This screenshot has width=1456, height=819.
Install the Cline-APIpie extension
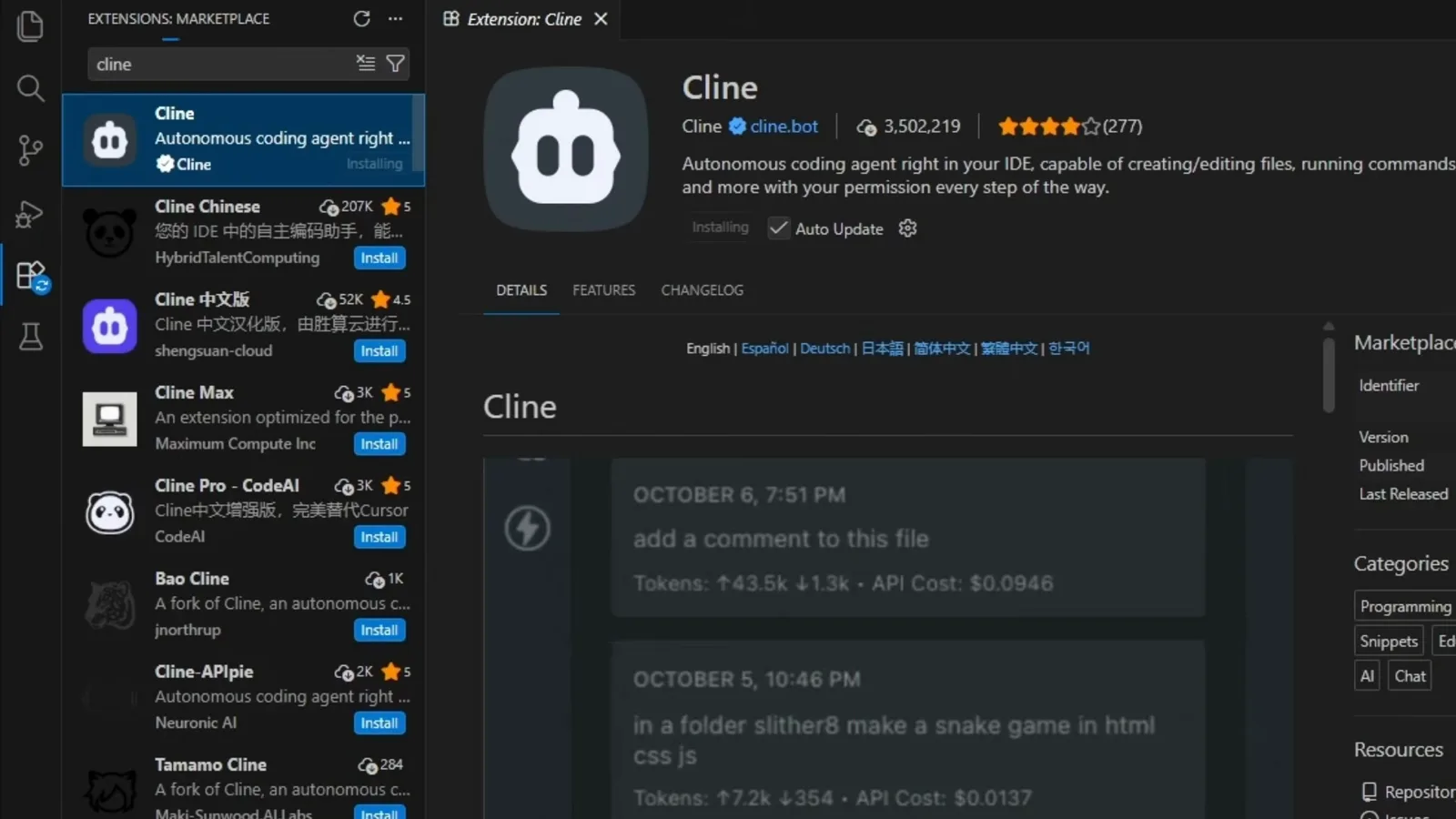point(379,723)
